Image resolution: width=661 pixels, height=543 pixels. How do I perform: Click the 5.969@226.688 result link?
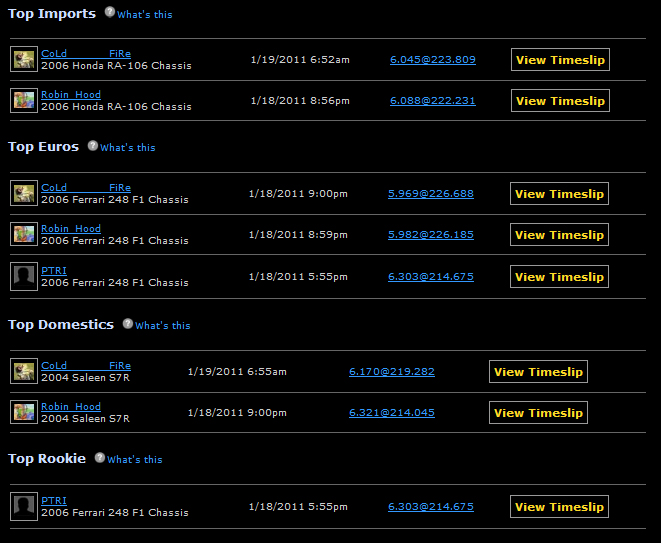point(430,194)
